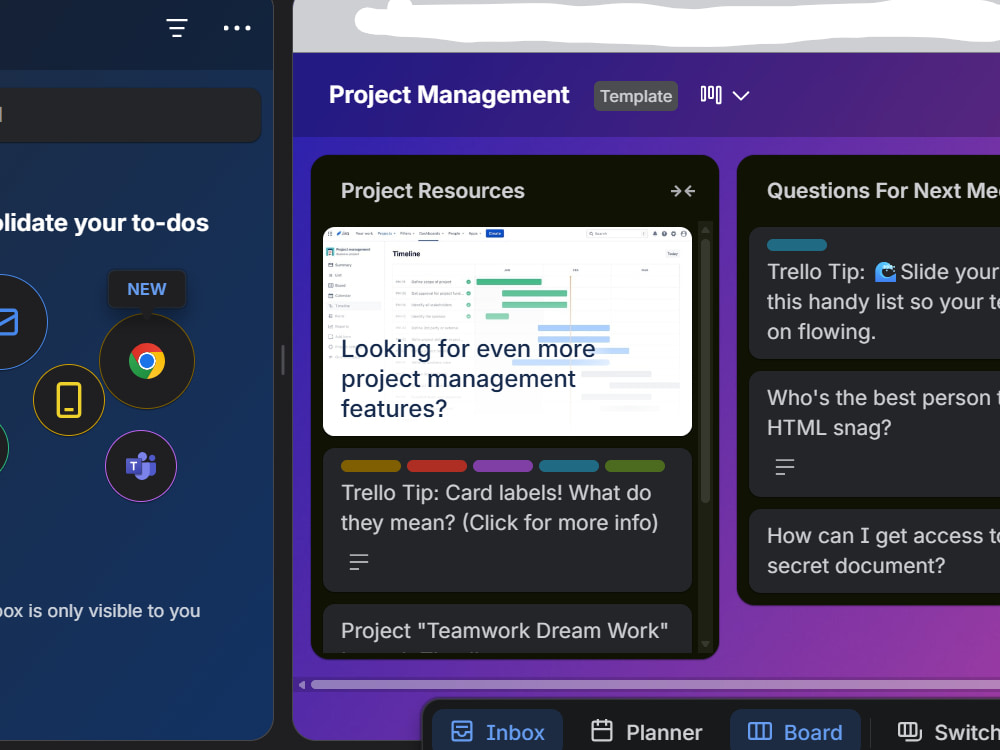The height and width of the screenshot is (750, 1000).
Task: Click the NEW badge above Chrome
Action: 147,289
